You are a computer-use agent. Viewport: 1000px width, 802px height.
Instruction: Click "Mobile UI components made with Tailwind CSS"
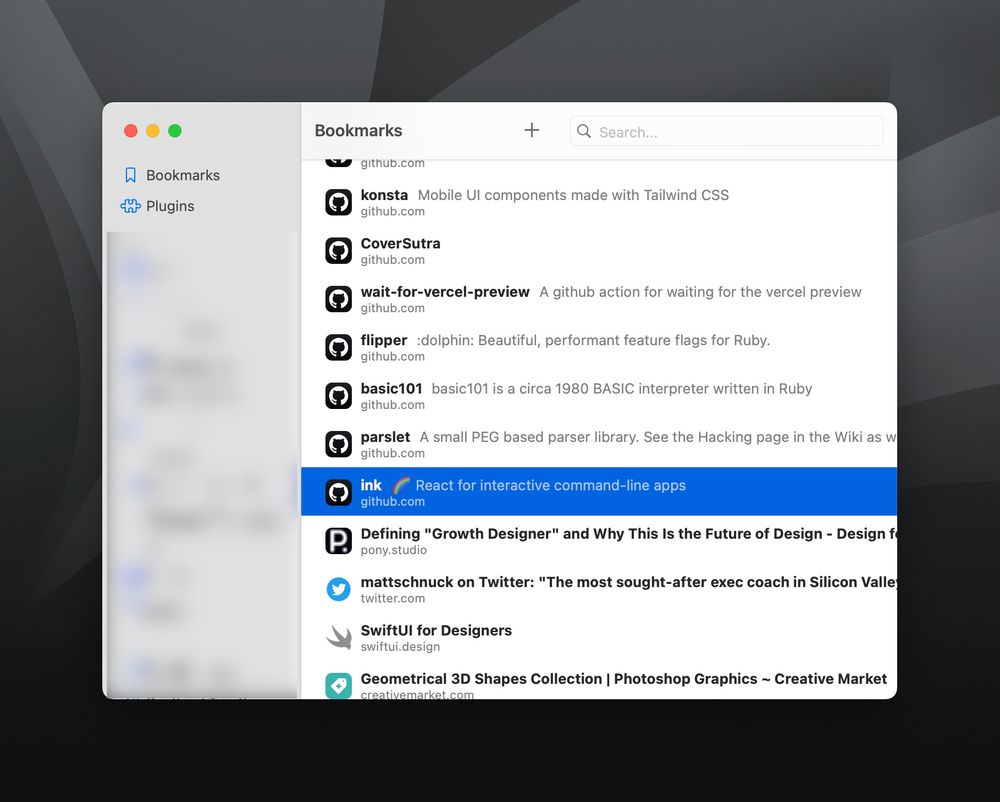[x=573, y=195]
